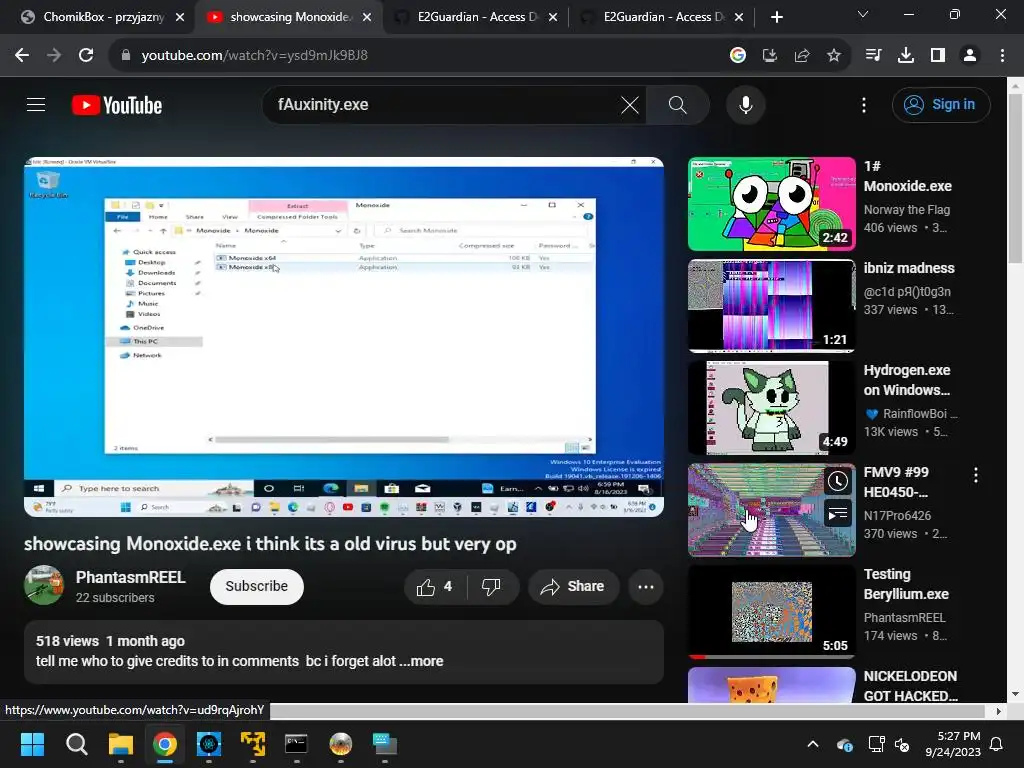The height and width of the screenshot is (768, 1024).
Task: Click the horizontal scrollbar at bottom
Action: point(627,711)
